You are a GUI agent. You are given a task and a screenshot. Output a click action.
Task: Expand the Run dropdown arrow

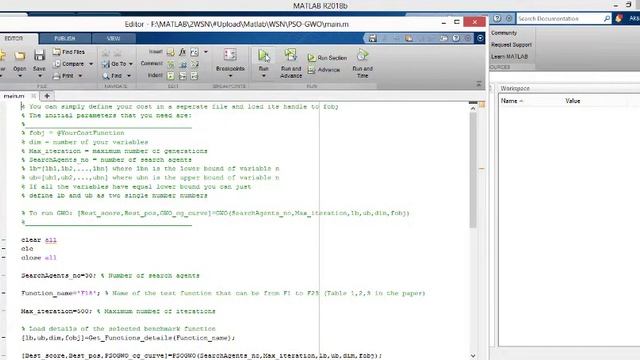point(264,76)
